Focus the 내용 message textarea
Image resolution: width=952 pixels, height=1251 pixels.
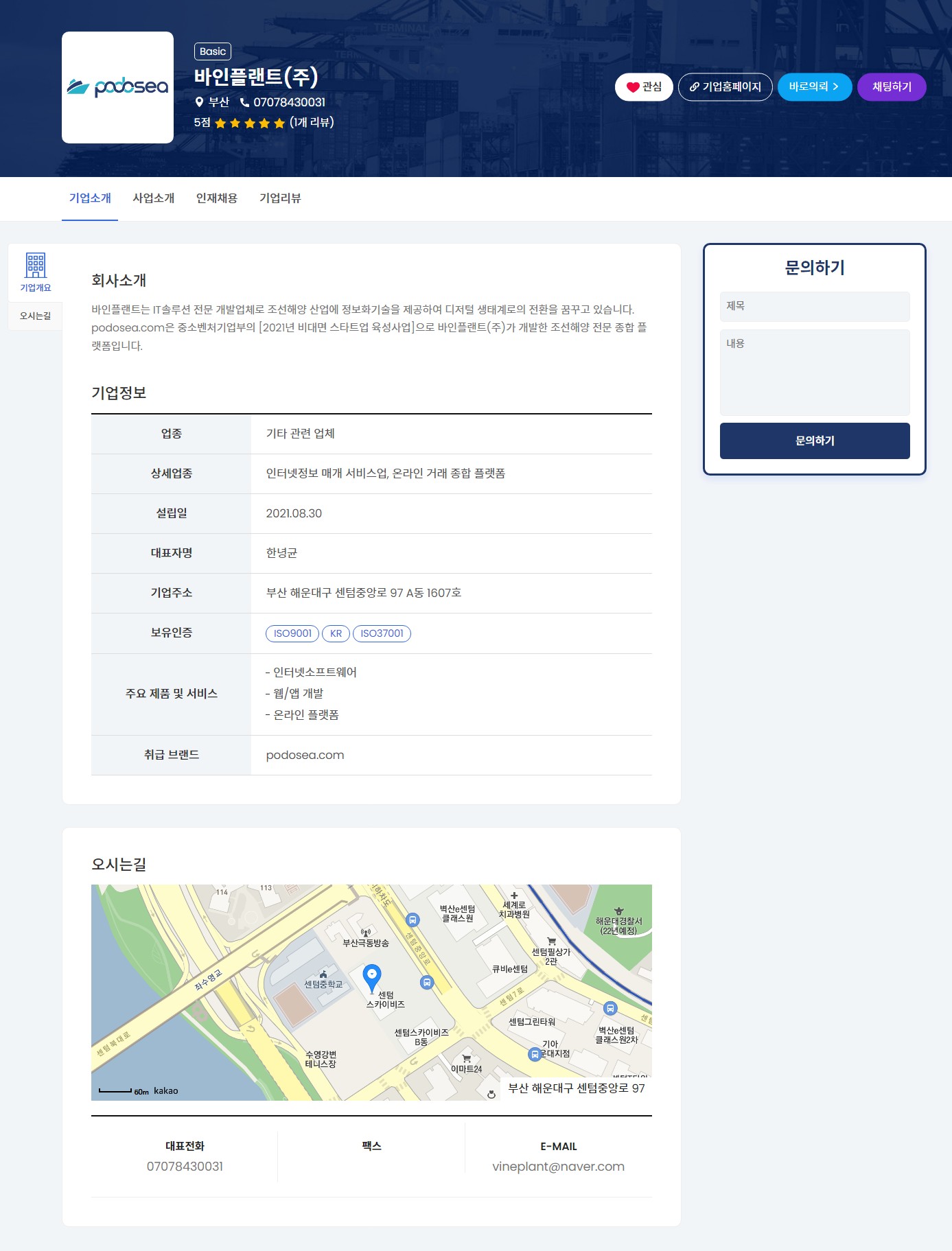(x=814, y=372)
